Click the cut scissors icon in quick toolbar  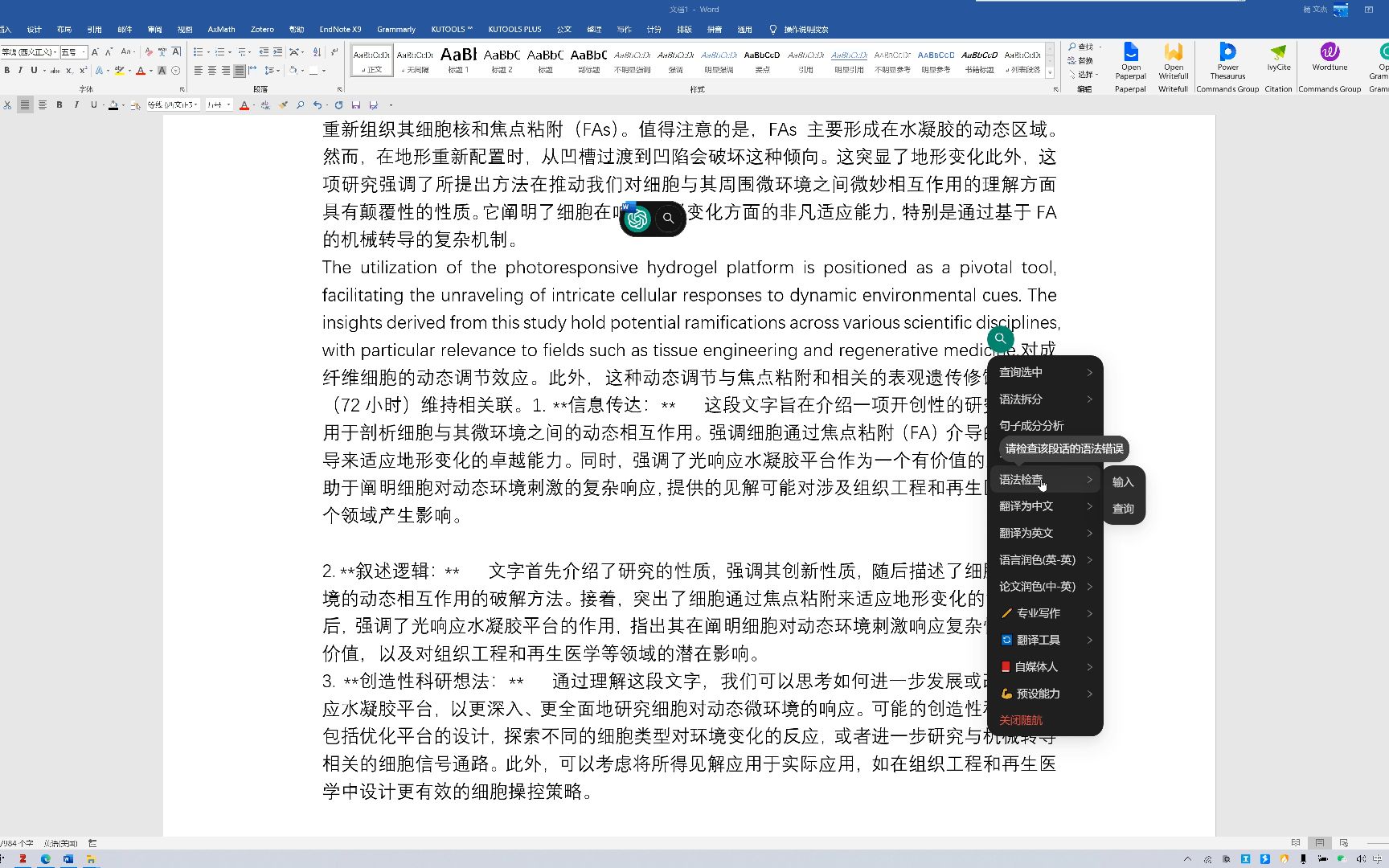(7, 105)
